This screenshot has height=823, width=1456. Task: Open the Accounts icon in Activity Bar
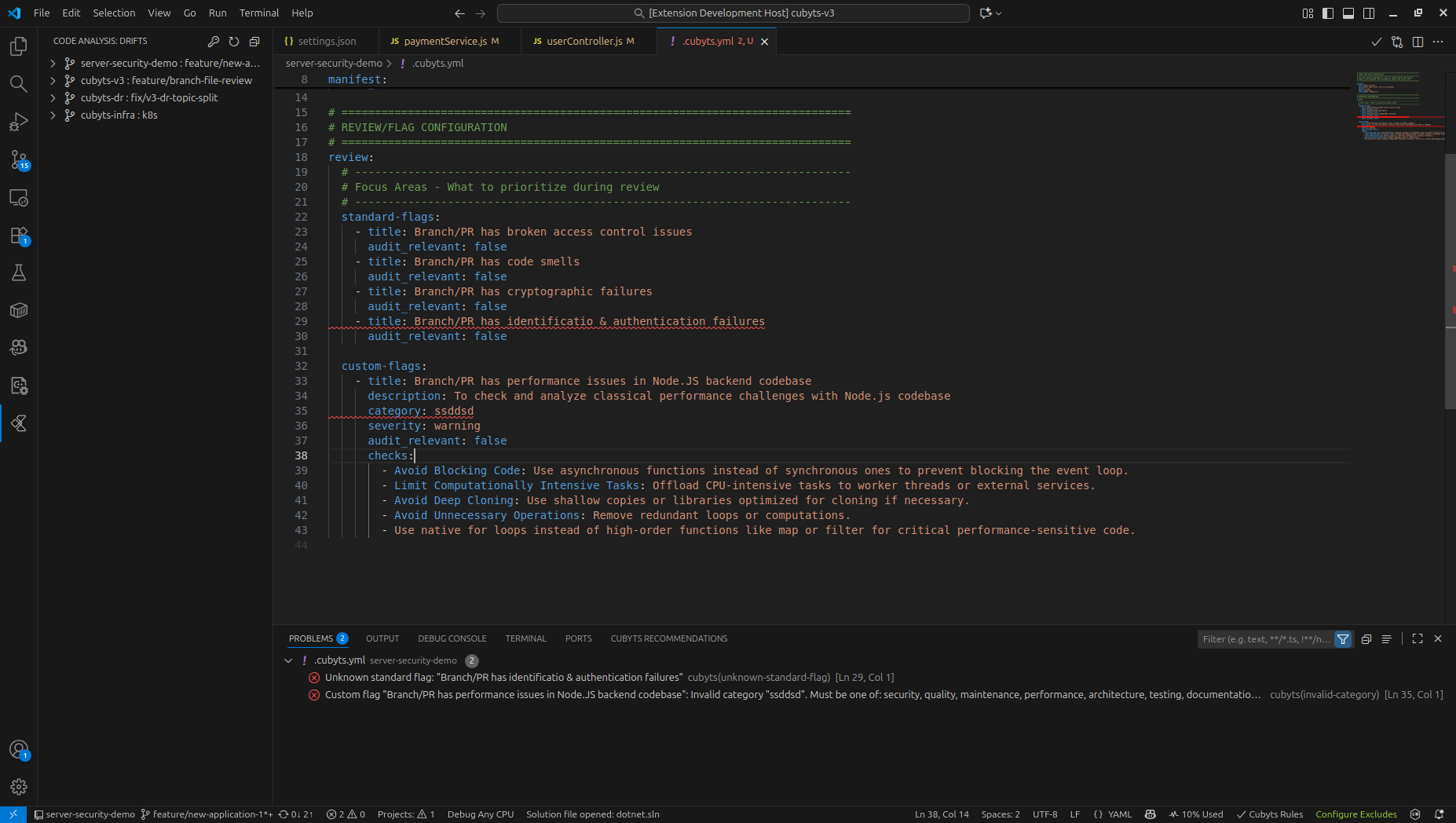point(19,750)
